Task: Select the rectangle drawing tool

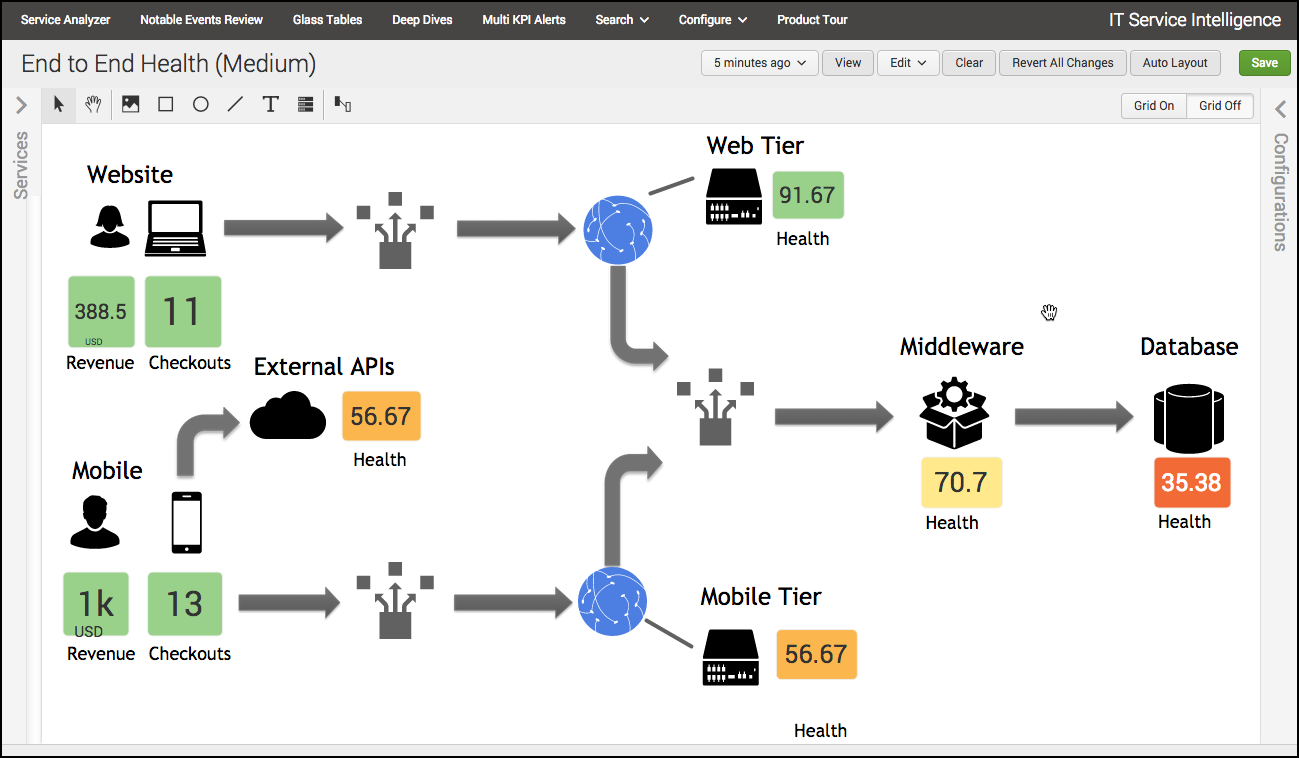Action: pyautogui.click(x=164, y=104)
